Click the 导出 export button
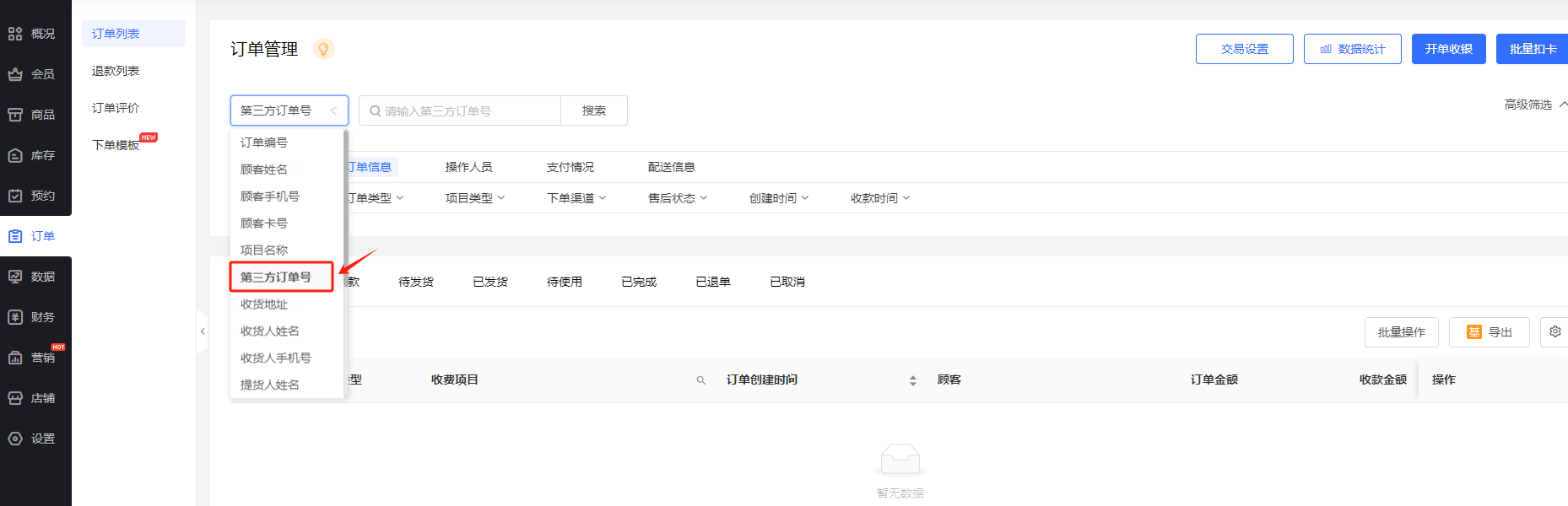This screenshot has width=1568, height=506. (x=1489, y=332)
